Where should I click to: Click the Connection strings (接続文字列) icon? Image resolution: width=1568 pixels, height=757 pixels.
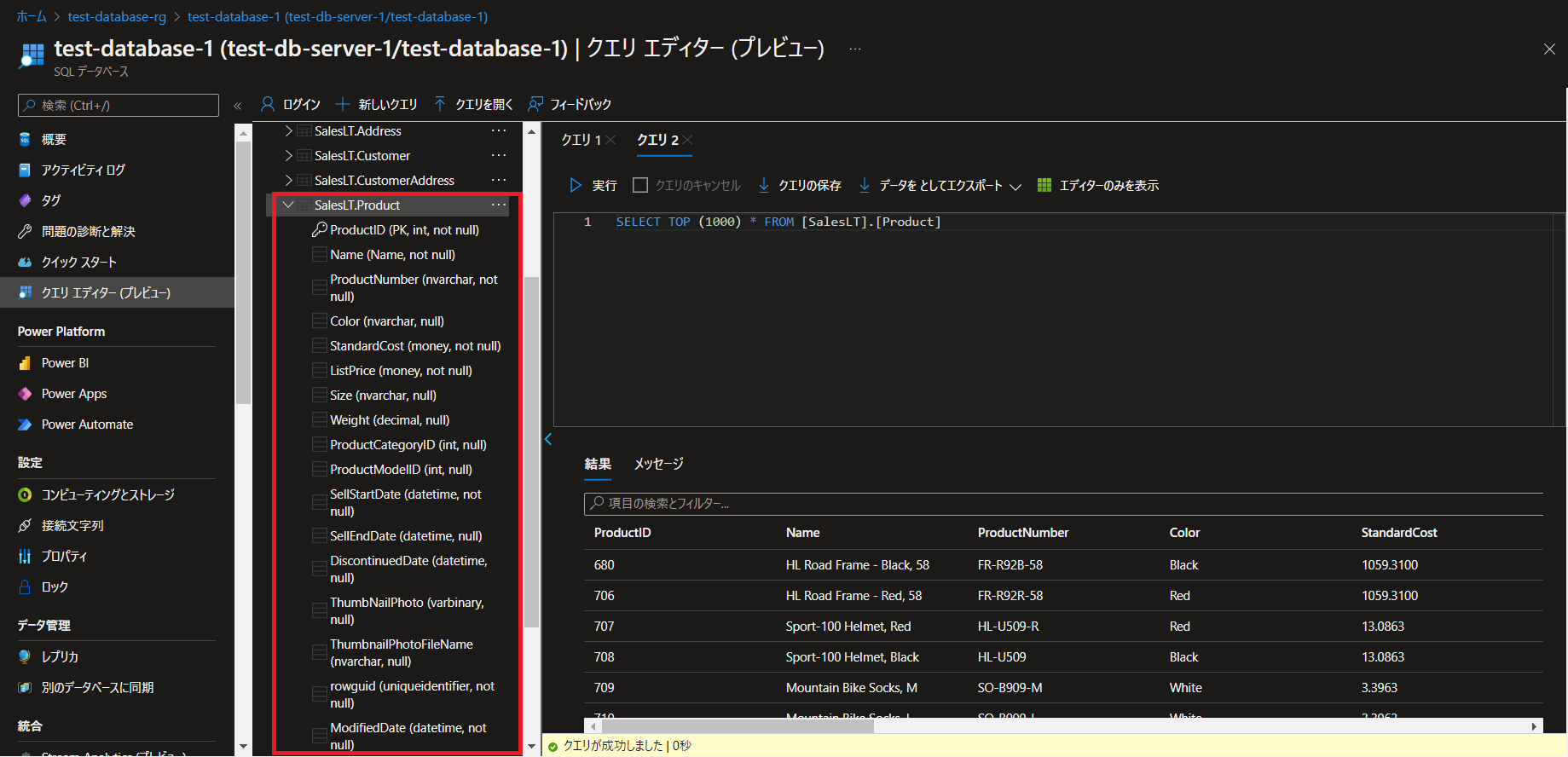(25, 525)
